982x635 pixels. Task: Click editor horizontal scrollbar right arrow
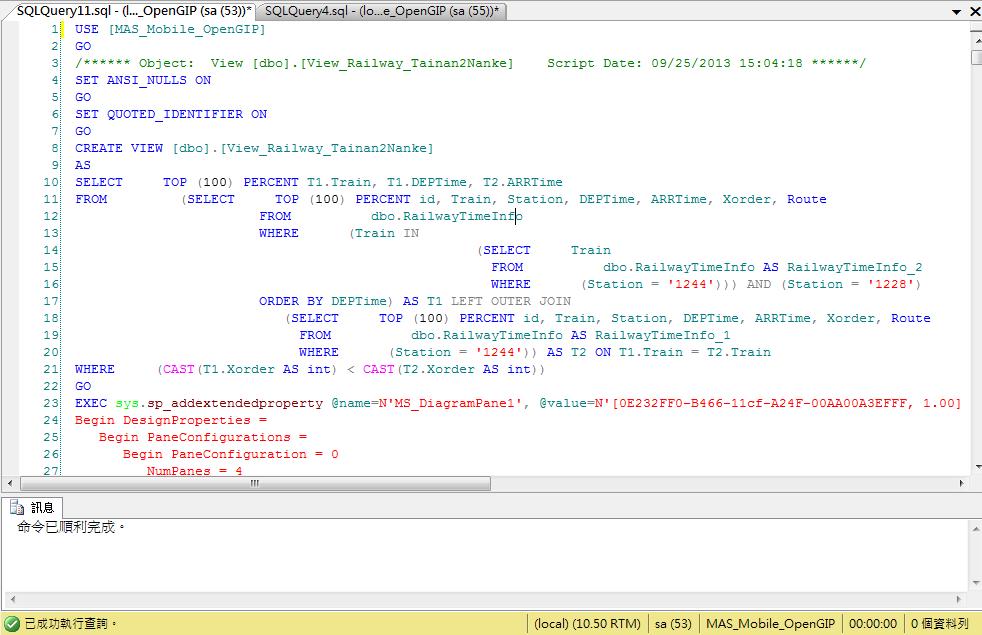click(960, 483)
